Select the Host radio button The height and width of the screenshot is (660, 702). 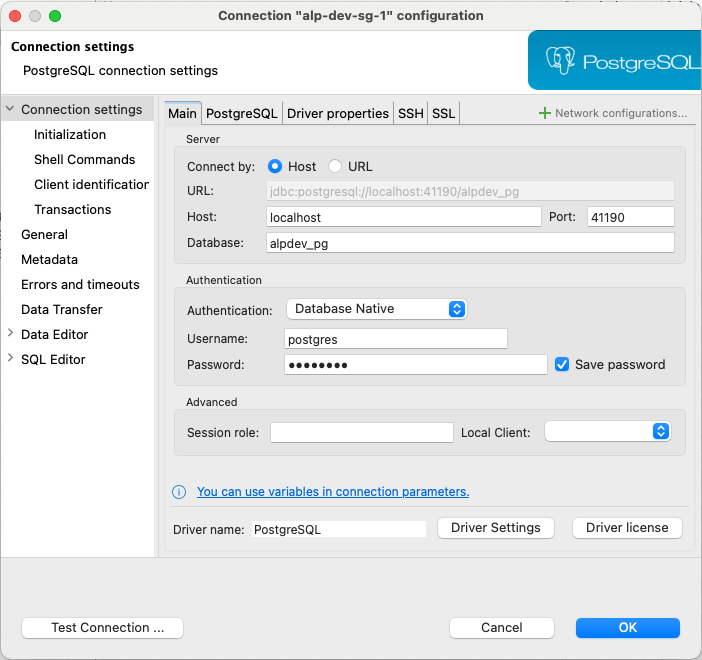click(x=275, y=167)
